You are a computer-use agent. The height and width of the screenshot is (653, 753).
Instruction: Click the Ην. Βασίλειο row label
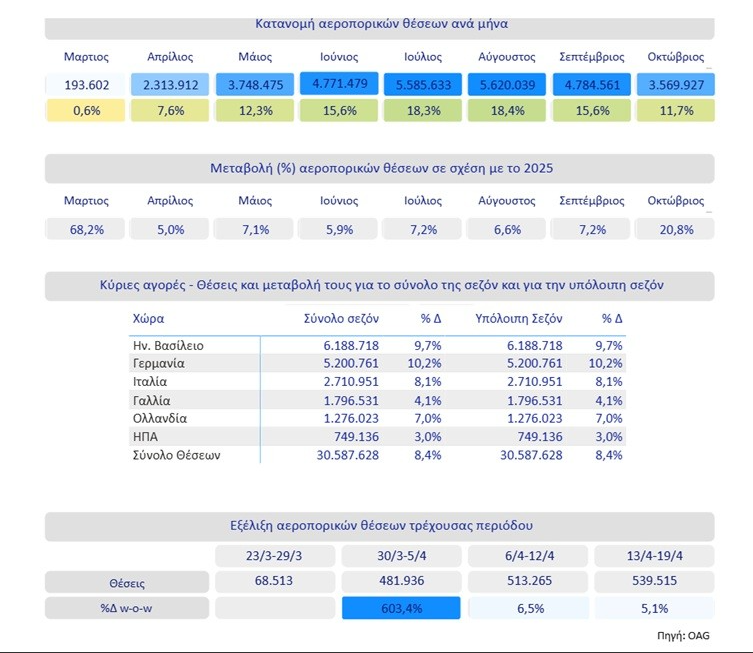tap(170, 344)
